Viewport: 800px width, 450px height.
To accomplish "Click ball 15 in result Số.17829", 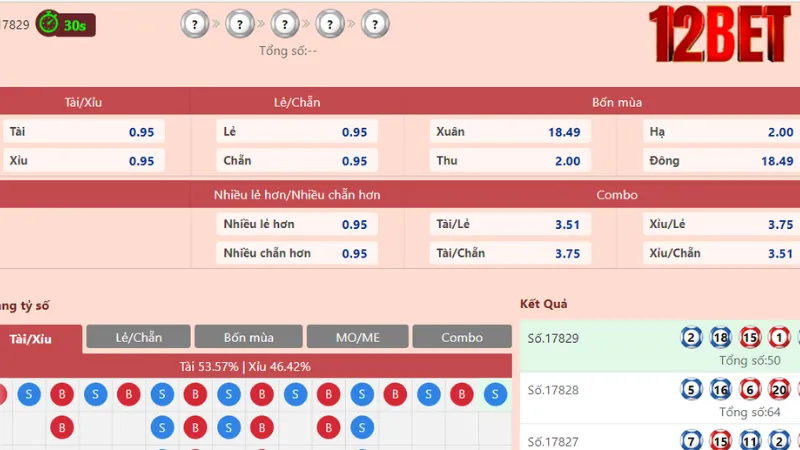I will click(x=750, y=337).
